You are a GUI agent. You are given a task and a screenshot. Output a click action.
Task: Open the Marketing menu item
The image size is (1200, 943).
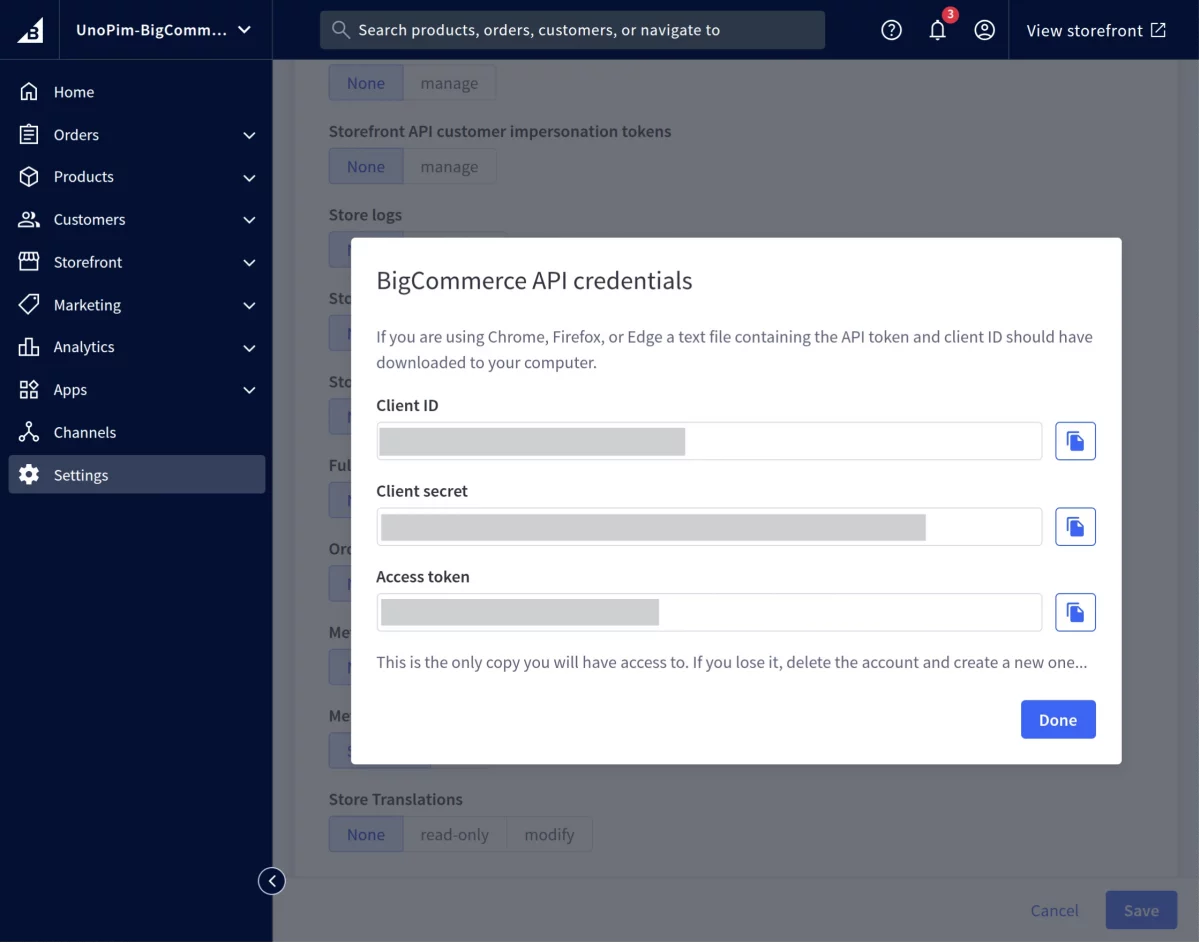(87, 304)
